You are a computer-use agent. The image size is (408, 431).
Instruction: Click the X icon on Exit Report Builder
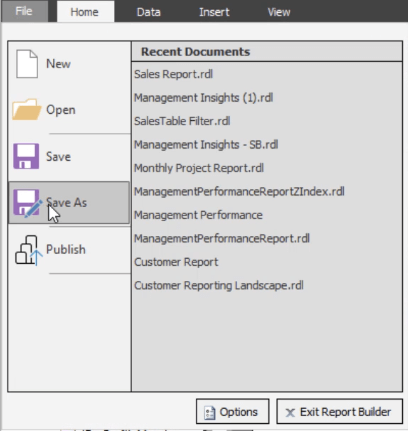coord(290,413)
